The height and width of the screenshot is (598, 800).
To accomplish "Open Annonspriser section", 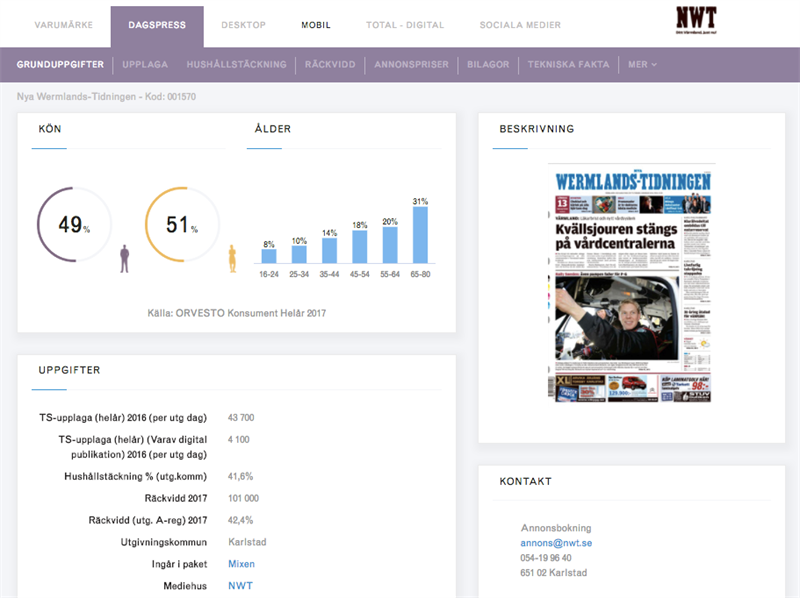I will [411, 65].
